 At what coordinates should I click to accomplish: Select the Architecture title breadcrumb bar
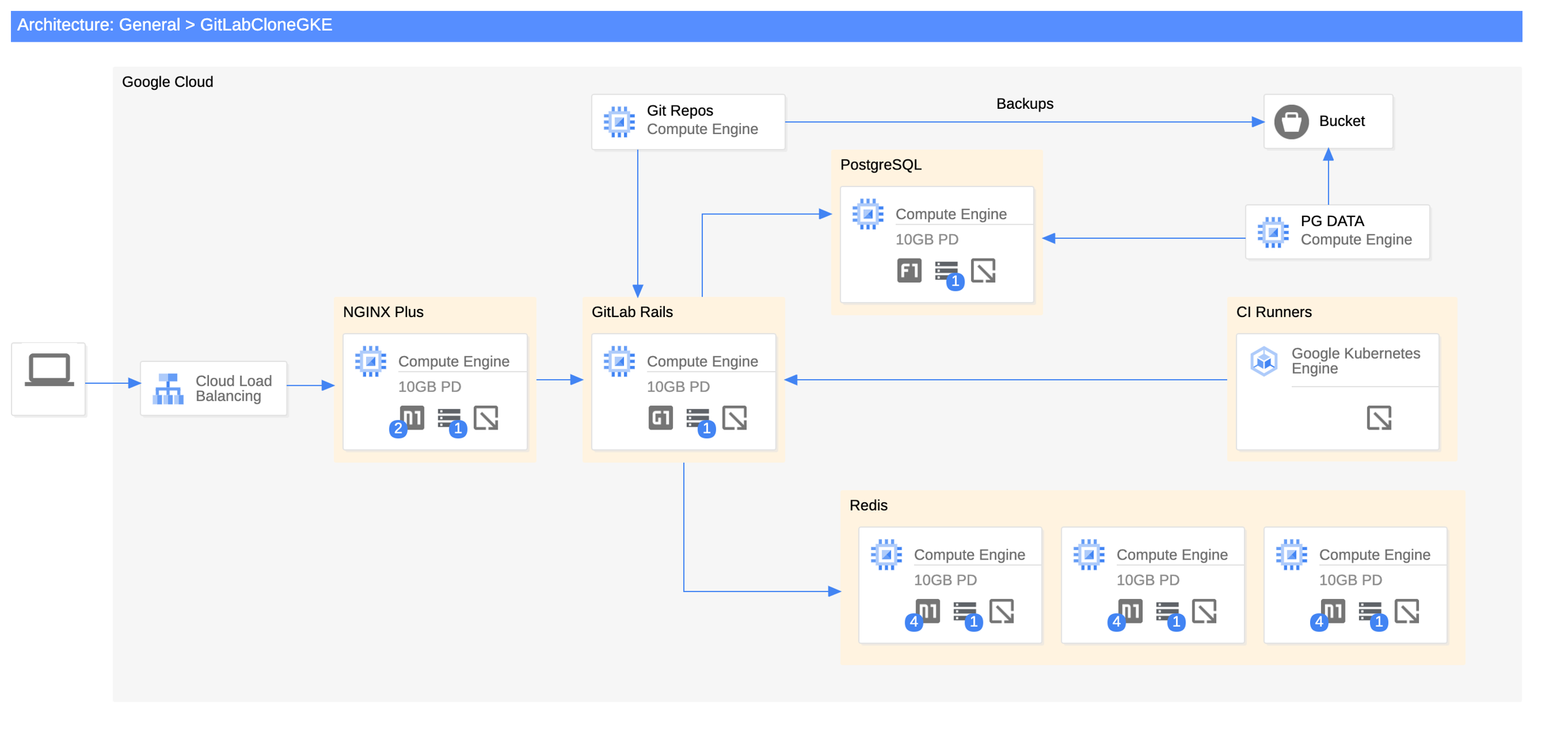click(174, 25)
